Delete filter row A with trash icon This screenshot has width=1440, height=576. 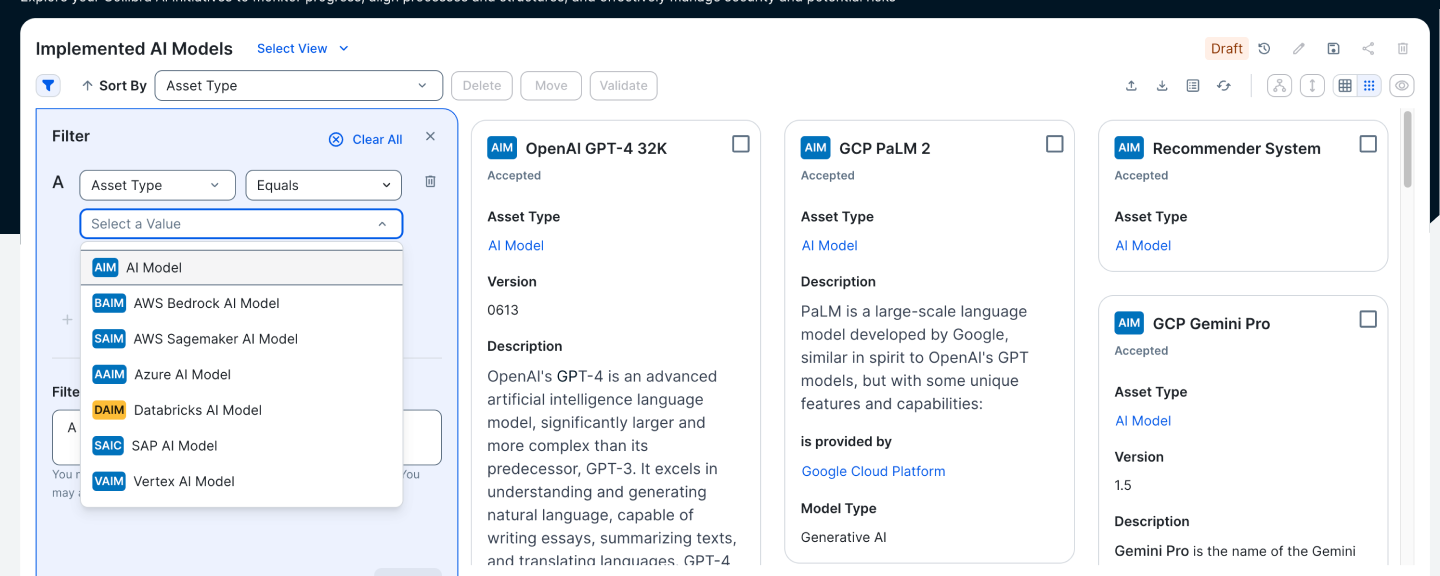(430, 182)
